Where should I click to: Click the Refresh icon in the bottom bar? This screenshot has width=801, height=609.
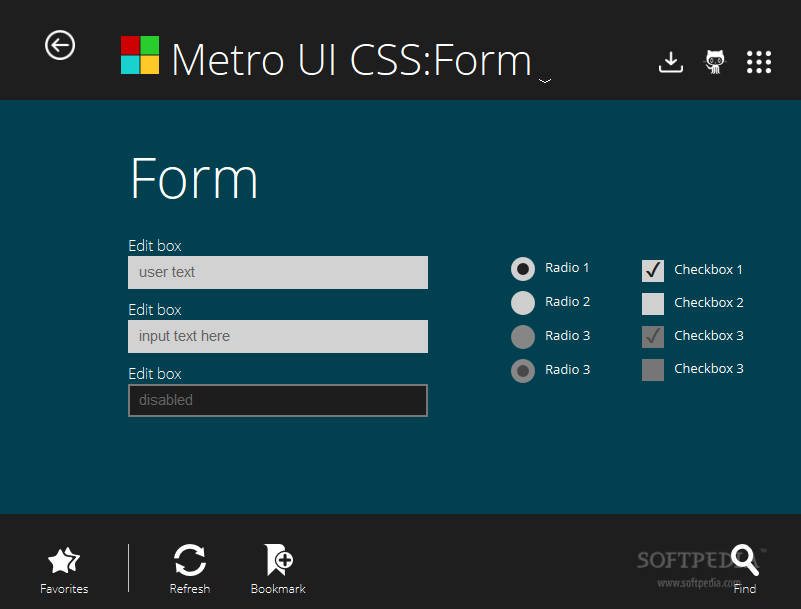pyautogui.click(x=190, y=560)
